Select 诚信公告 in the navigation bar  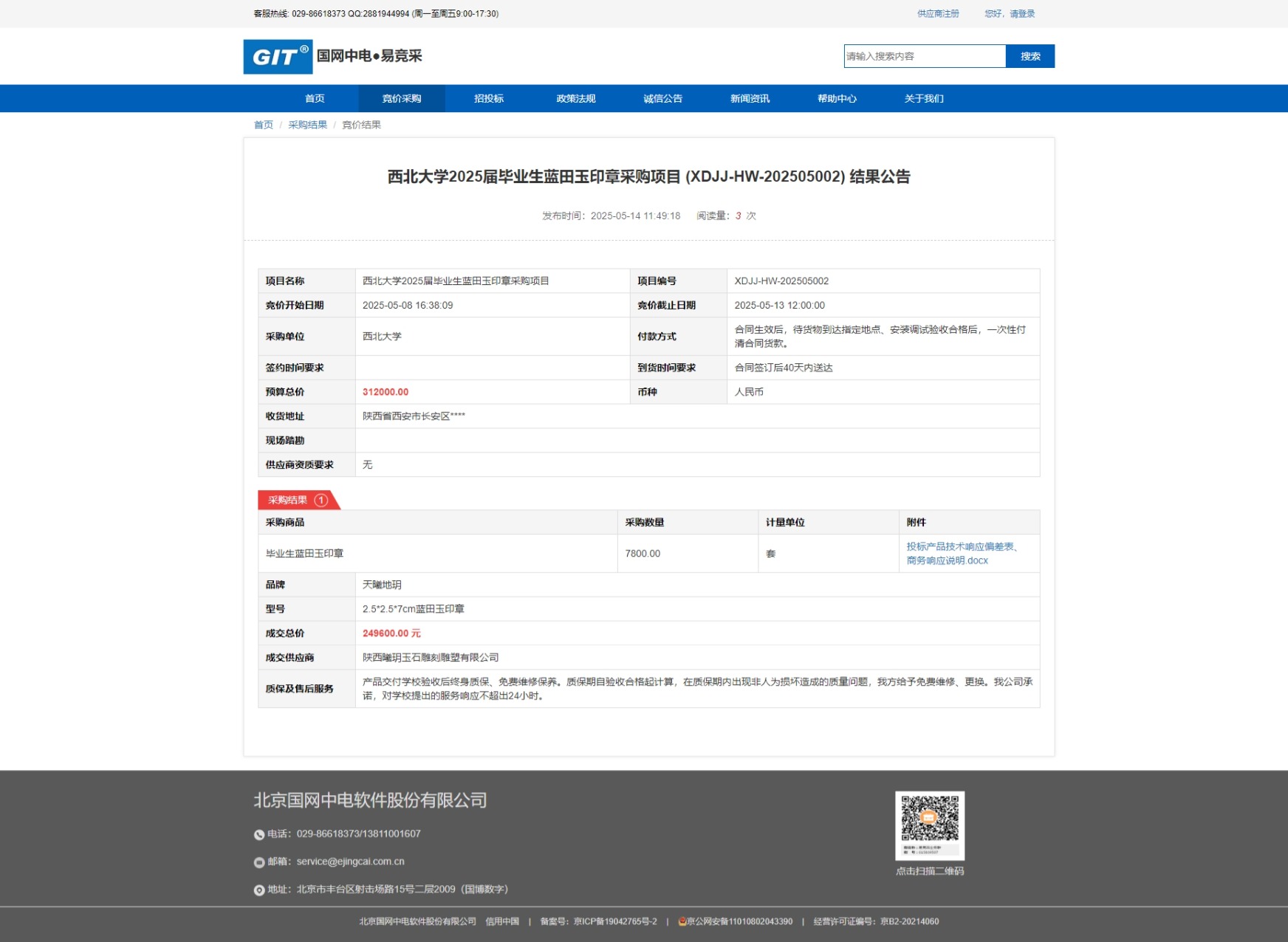663,99
